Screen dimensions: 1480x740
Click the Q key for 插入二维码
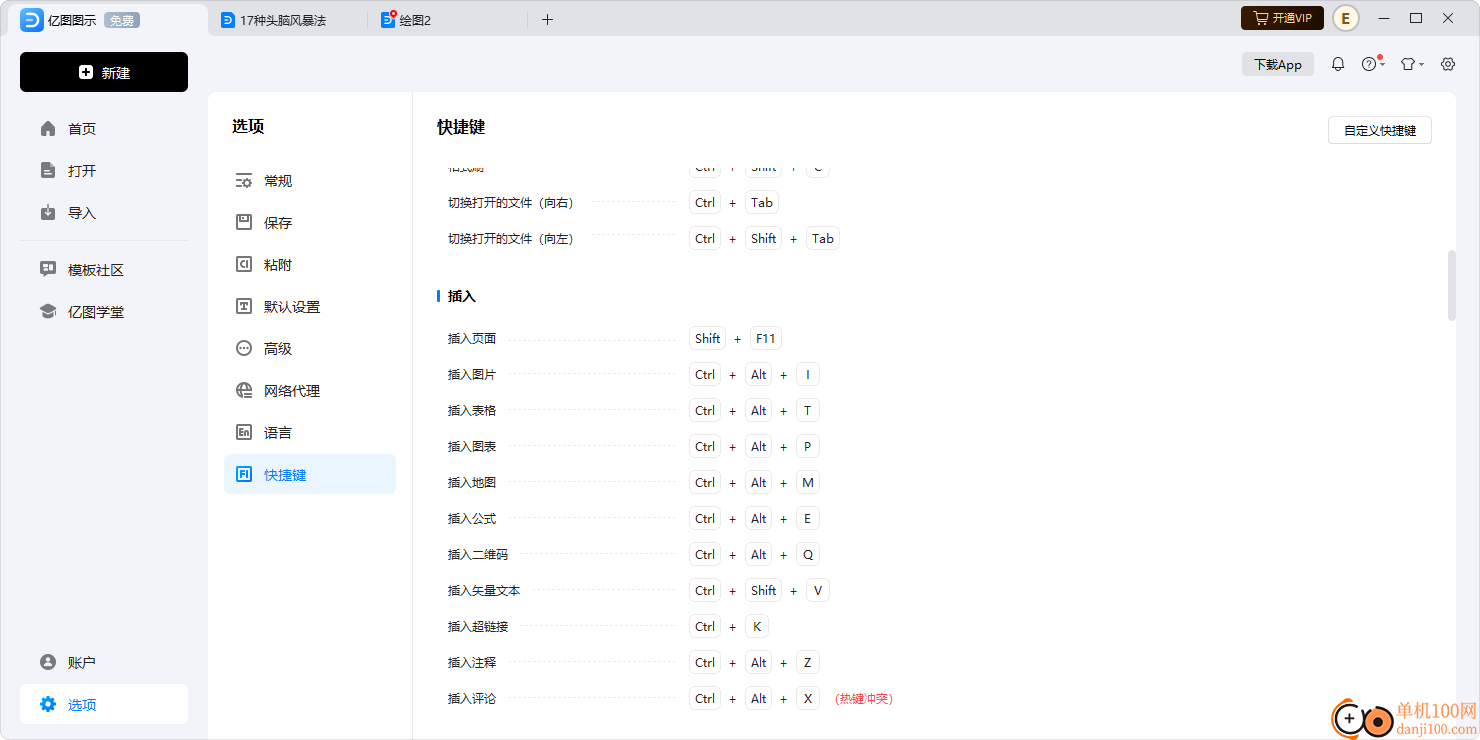(x=808, y=555)
